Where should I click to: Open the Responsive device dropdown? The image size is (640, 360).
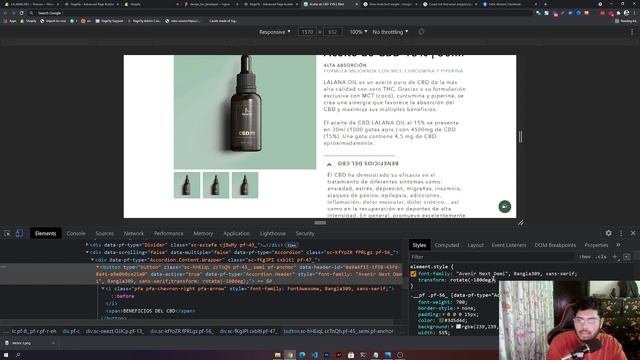coord(275,32)
